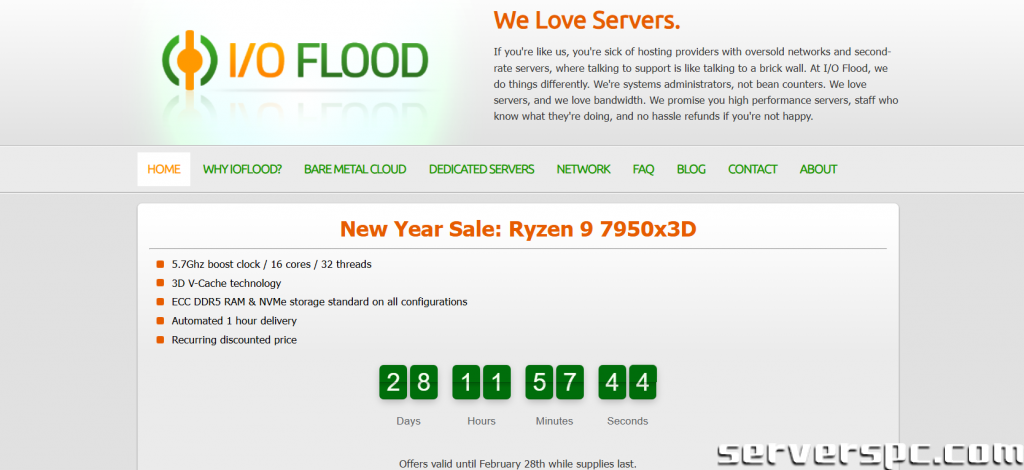Click the orange bullet beside Automated 1 hour delivery
1024x470 pixels.
pos(160,321)
